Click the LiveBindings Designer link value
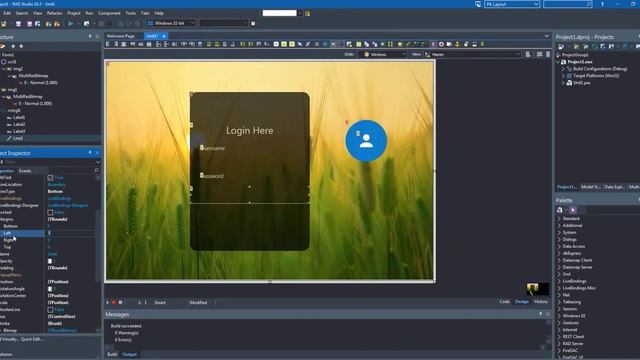 pyautogui.click(x=68, y=205)
